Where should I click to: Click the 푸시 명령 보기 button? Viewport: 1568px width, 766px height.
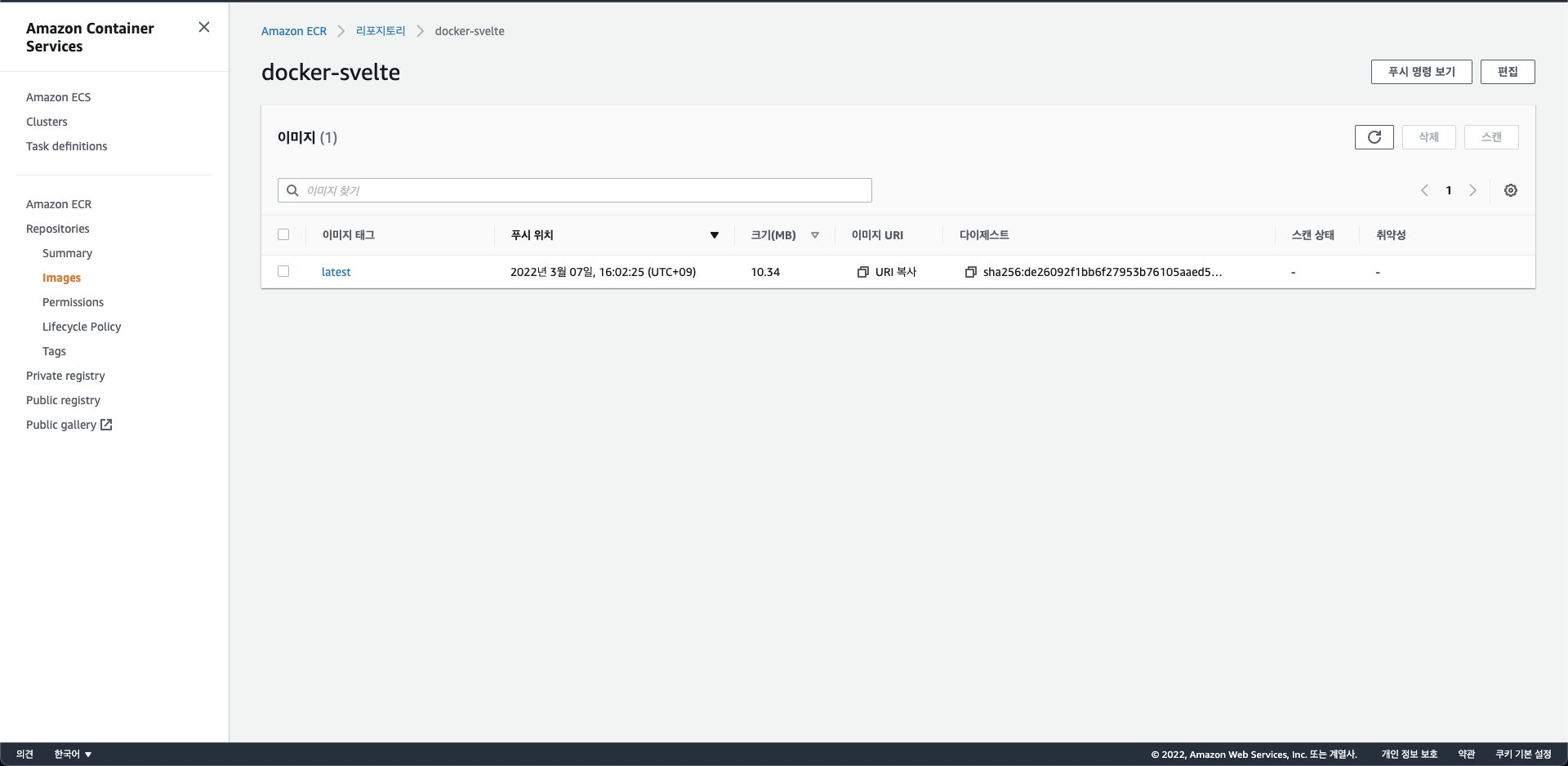coord(1421,72)
